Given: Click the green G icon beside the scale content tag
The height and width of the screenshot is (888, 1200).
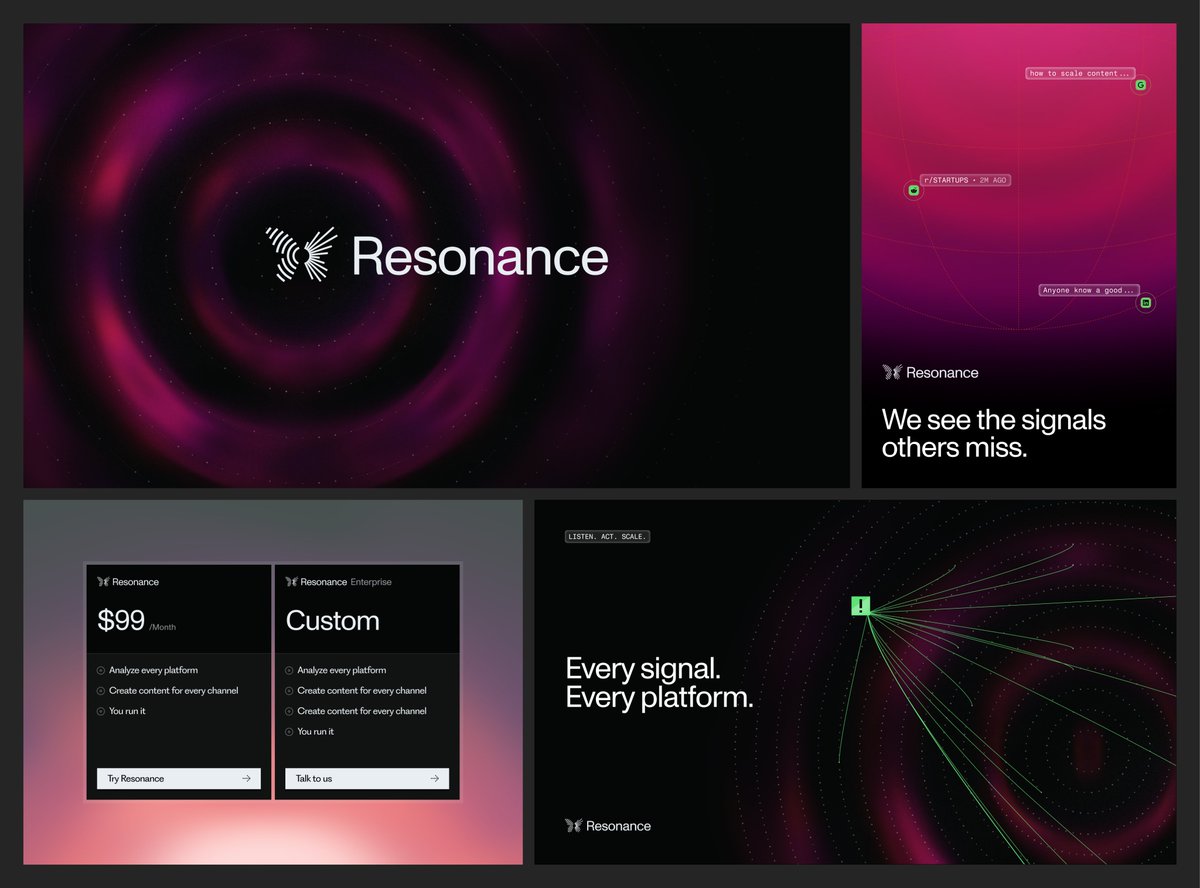Looking at the screenshot, I should (1140, 85).
